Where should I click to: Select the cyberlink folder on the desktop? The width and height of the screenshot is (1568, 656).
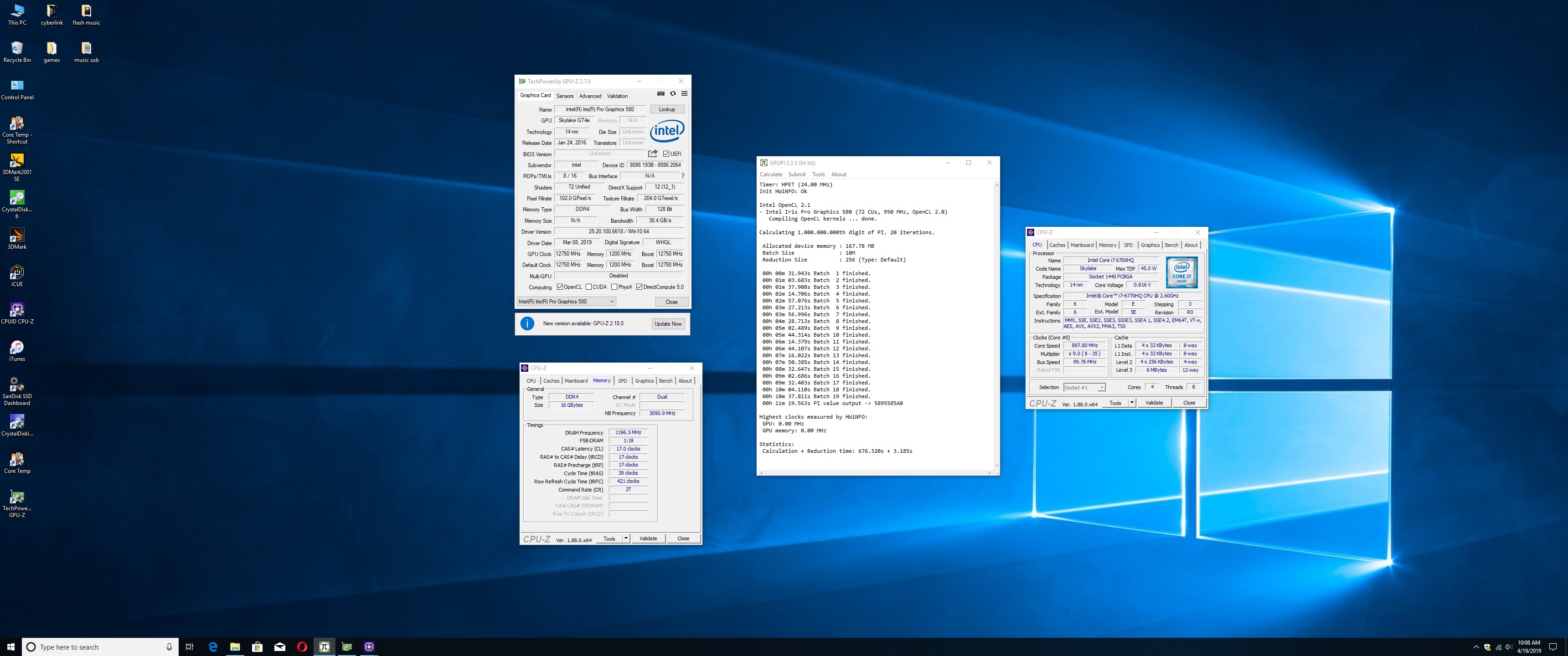point(52,15)
